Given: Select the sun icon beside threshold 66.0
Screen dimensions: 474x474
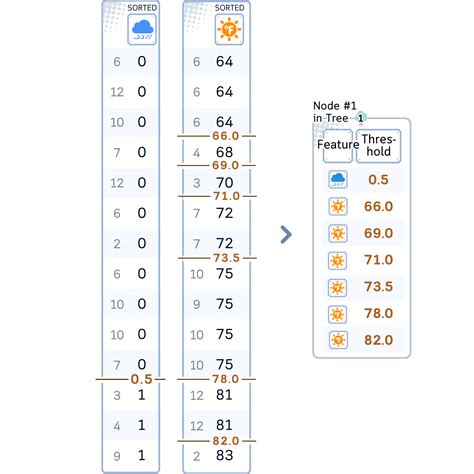Looking at the screenshot, I should pyautogui.click(x=338, y=206).
